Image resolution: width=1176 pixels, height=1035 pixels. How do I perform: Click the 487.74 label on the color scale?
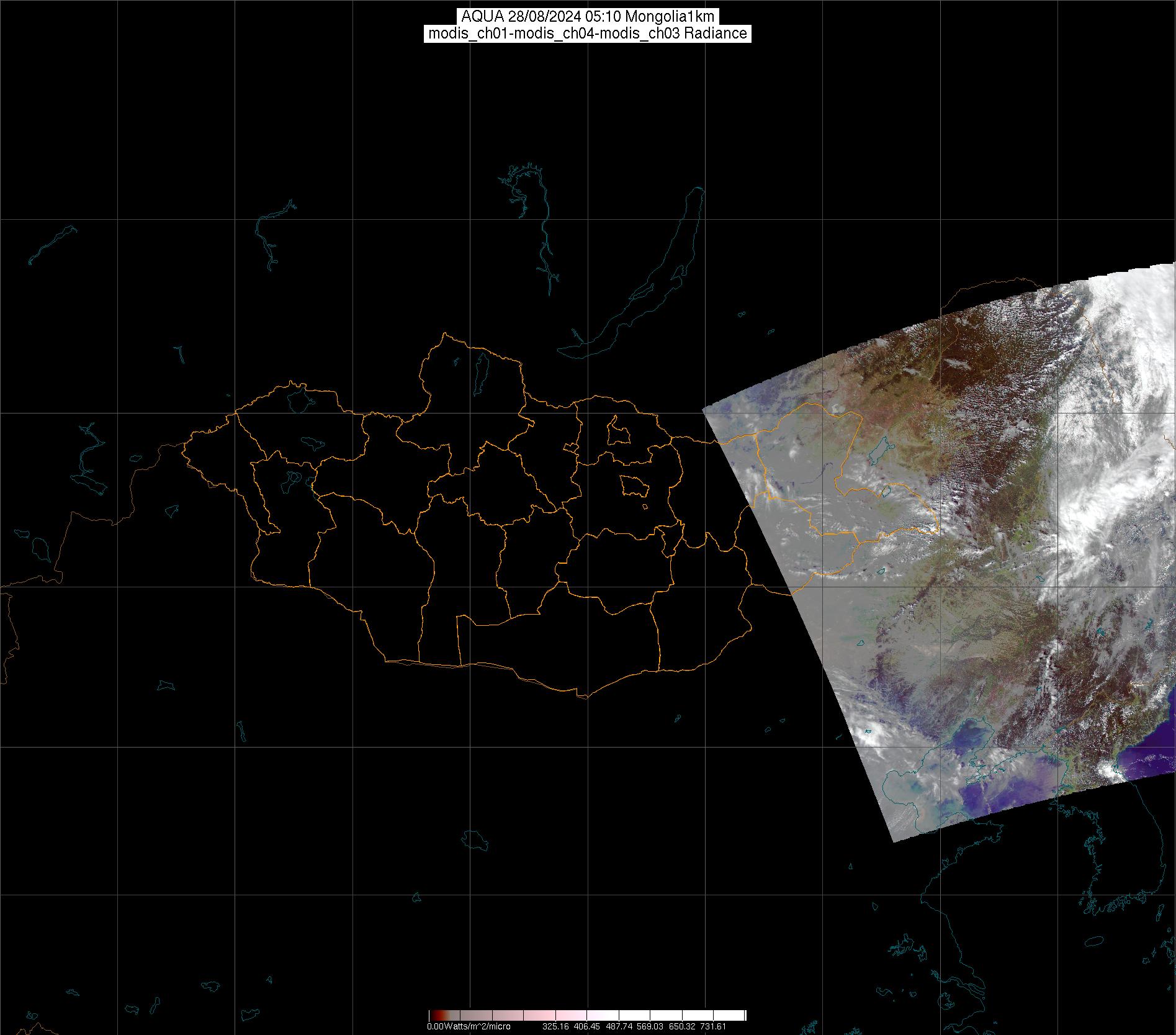(619, 1026)
